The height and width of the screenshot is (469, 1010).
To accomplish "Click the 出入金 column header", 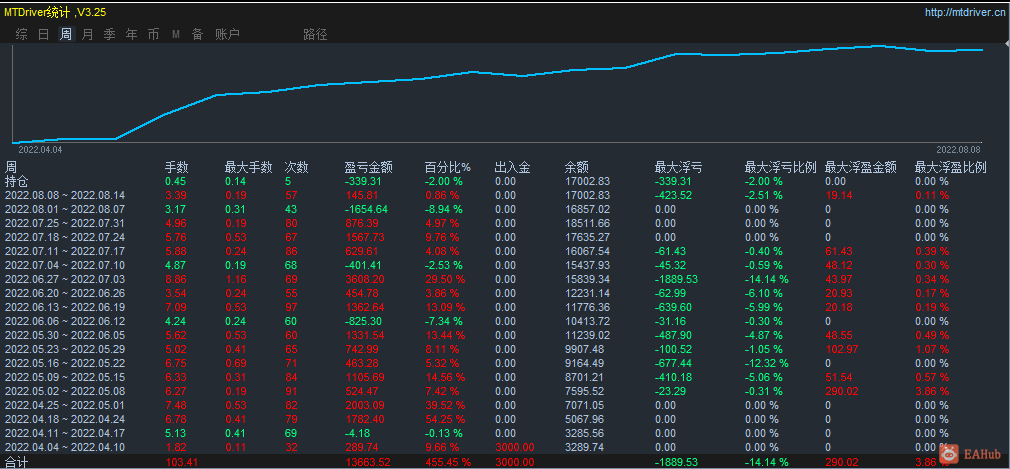I will point(512,168).
